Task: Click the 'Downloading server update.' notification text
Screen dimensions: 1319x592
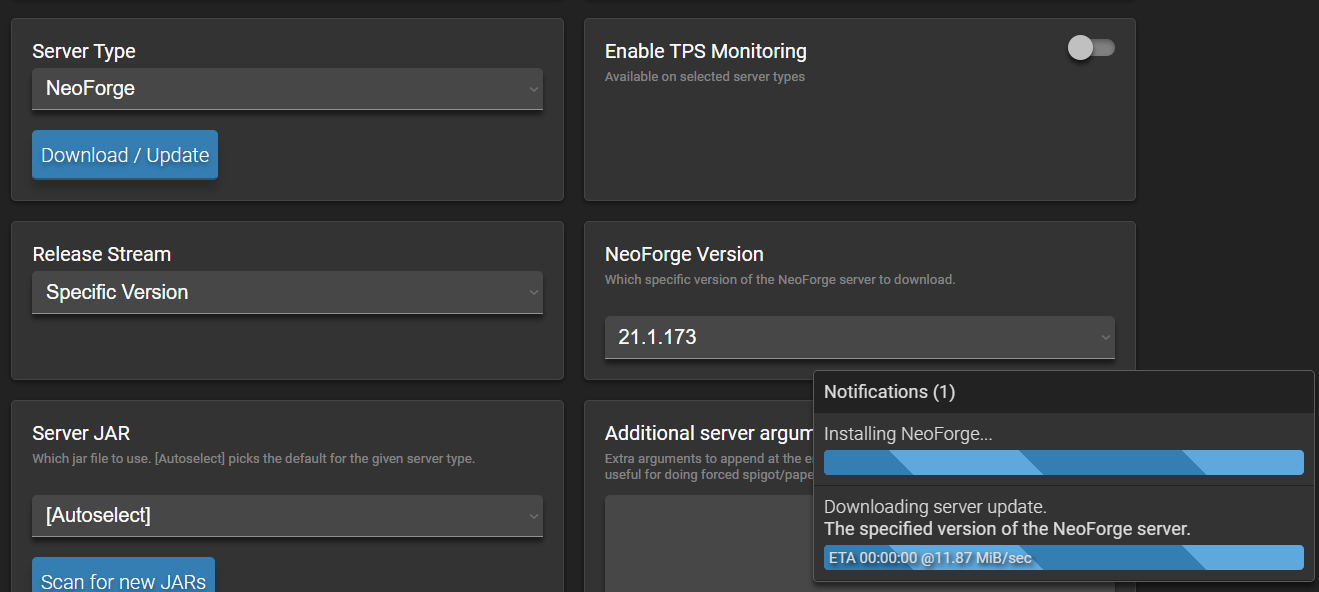Action: pos(935,507)
